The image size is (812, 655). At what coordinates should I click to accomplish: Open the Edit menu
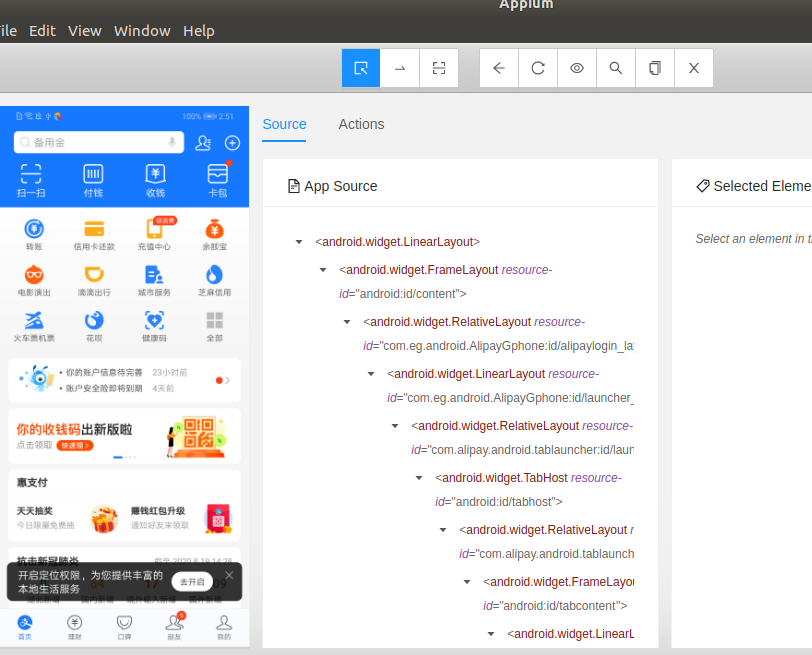(42, 31)
